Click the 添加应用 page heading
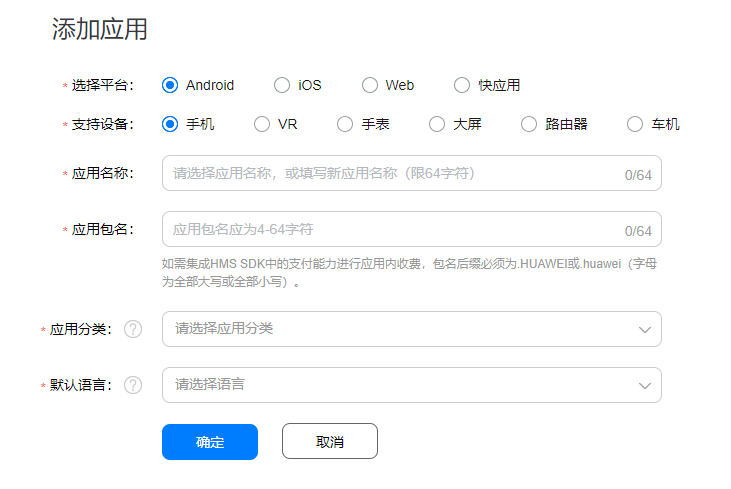 click(x=99, y=29)
